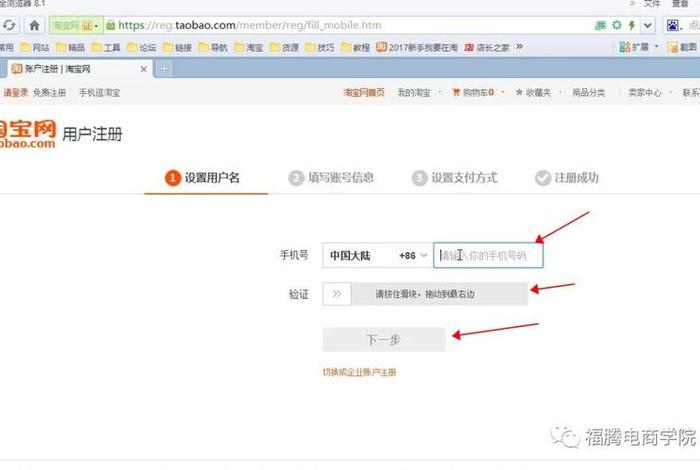Open the 购物车 shopping cart

tap(473, 93)
